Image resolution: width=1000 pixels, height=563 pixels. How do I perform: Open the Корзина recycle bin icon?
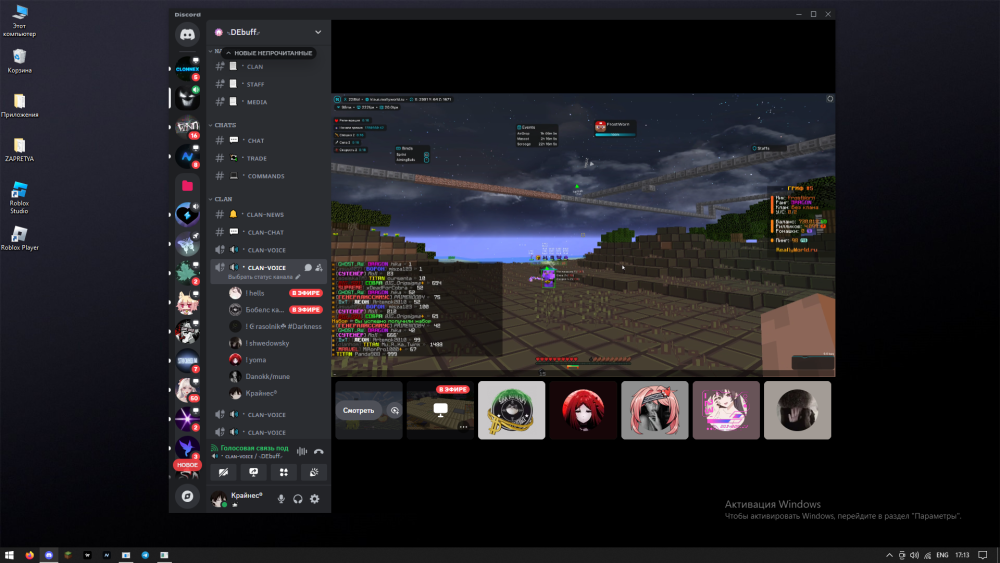tap(19, 61)
